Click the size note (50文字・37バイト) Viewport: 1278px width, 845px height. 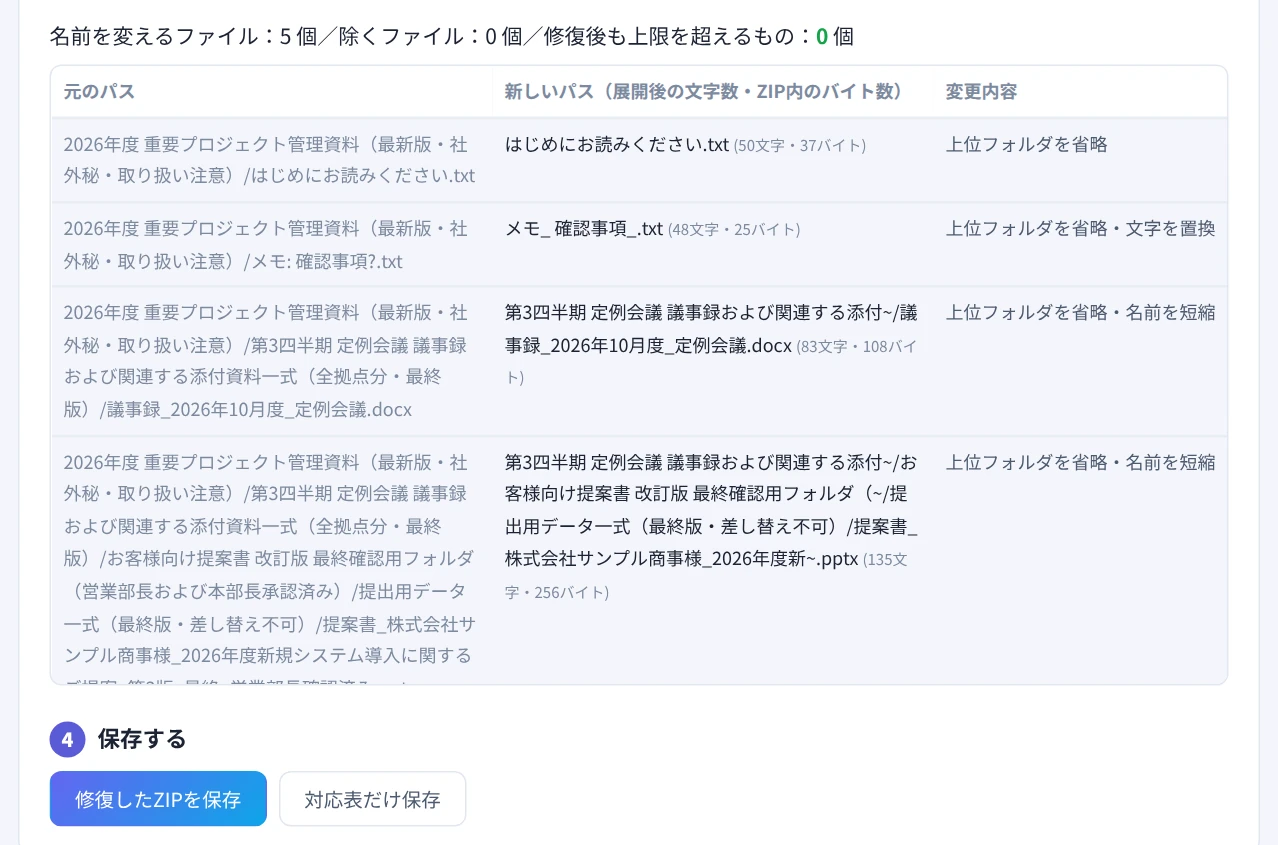(800, 146)
